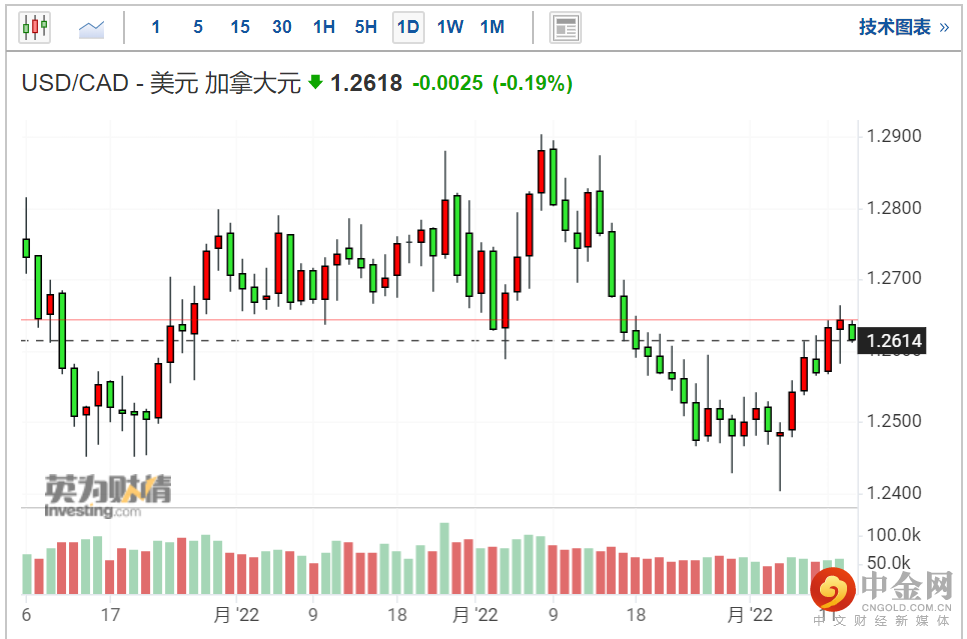Select the 1D daily timeframe
The height and width of the screenshot is (639, 967).
(408, 27)
